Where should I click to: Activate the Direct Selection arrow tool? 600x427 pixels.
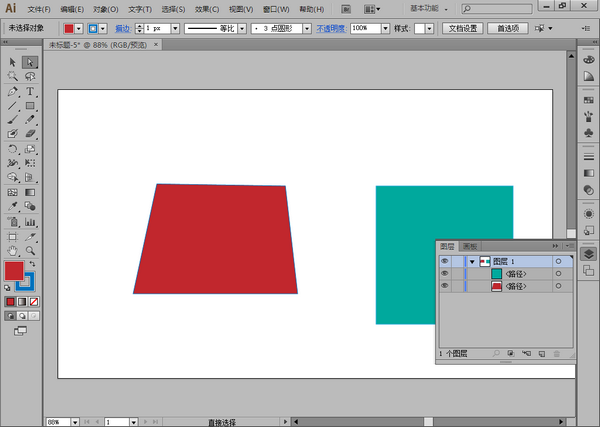30,62
